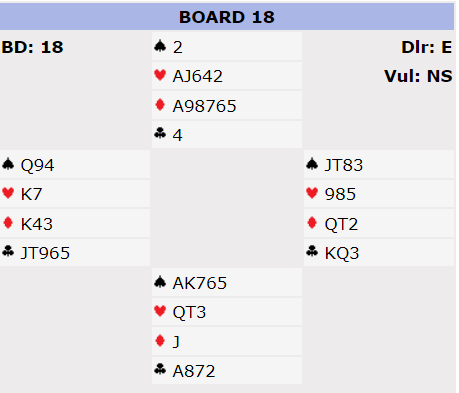Select South's spade holding AK765
This screenshot has height=393, width=459.
(x=200, y=283)
